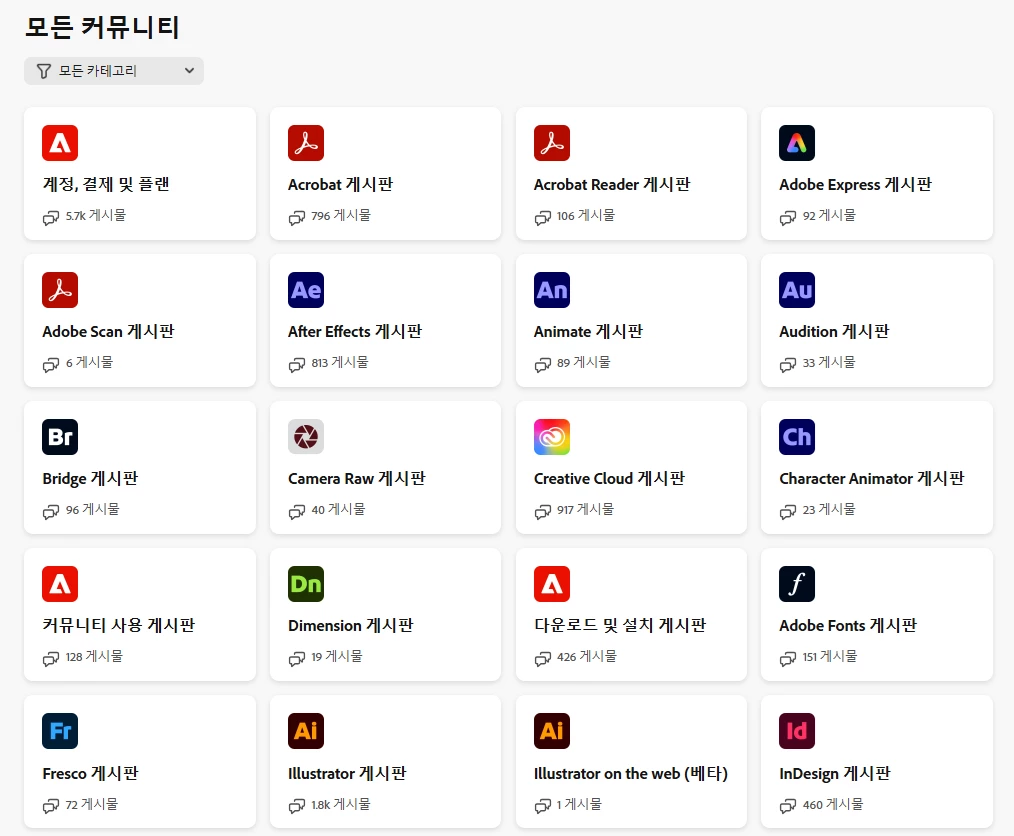Open Illustrator 게시판 title link

[347, 773]
